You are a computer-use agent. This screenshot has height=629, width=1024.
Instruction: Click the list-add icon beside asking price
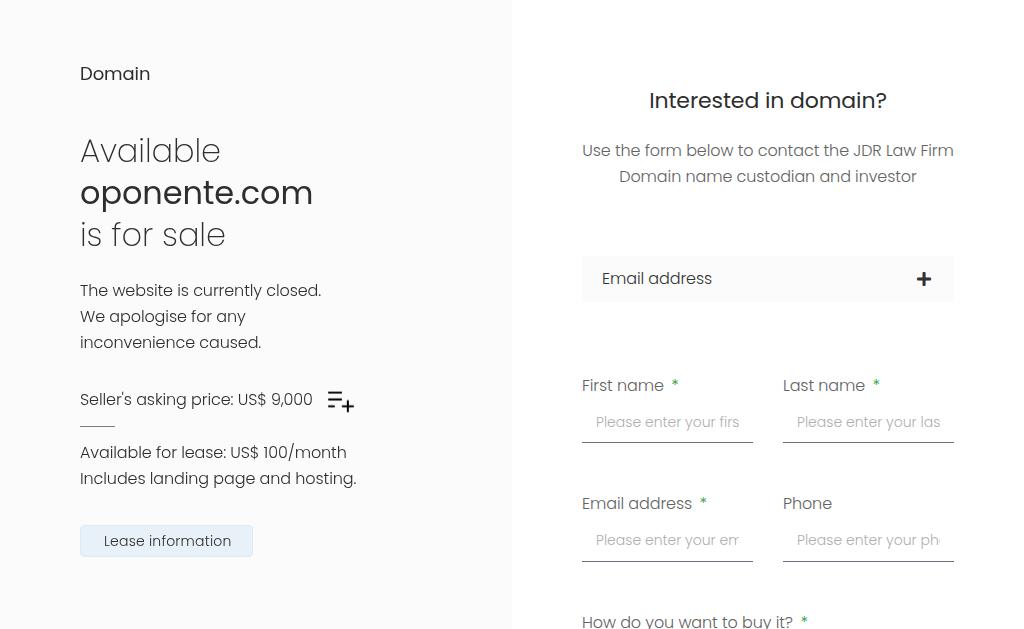pyautogui.click(x=341, y=401)
